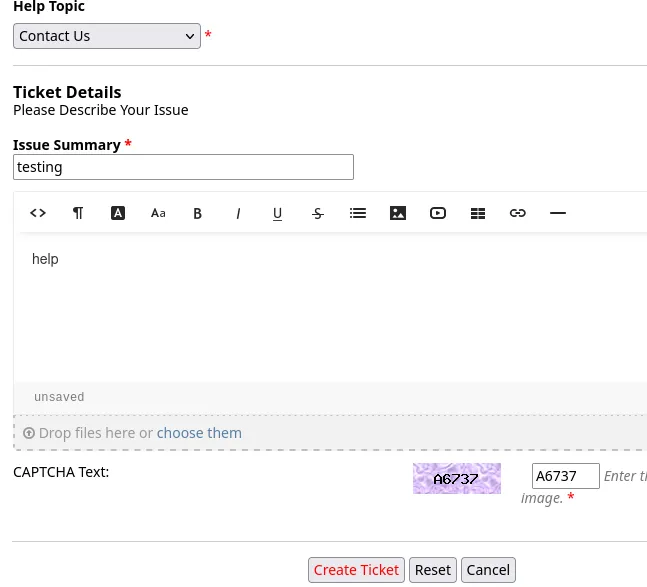Open the Help Topic dropdown
647x587 pixels.
(x=107, y=36)
